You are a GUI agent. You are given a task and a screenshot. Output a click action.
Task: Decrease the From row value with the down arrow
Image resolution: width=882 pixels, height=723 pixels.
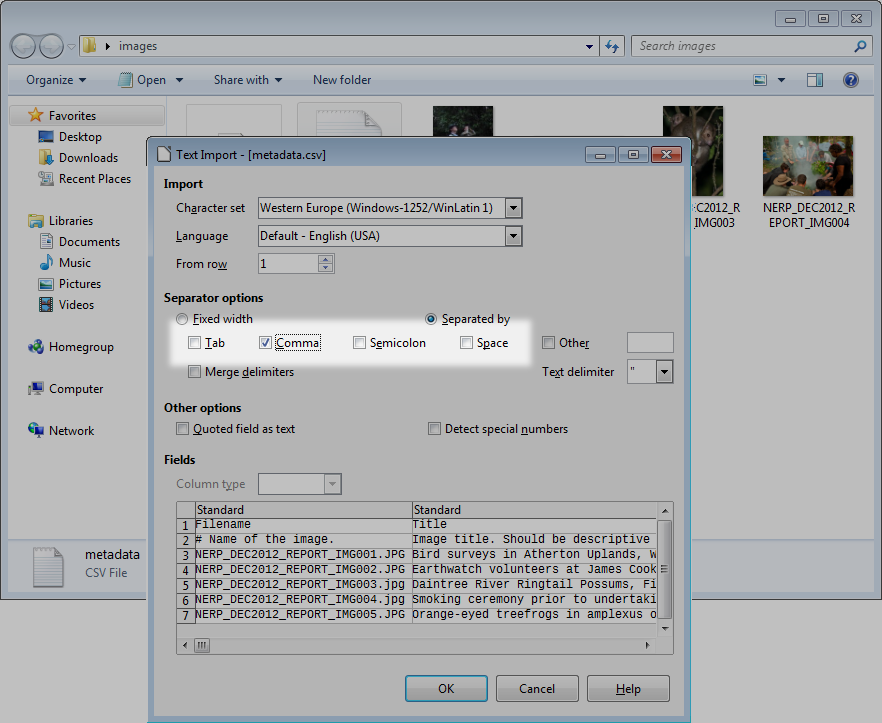(x=325, y=268)
